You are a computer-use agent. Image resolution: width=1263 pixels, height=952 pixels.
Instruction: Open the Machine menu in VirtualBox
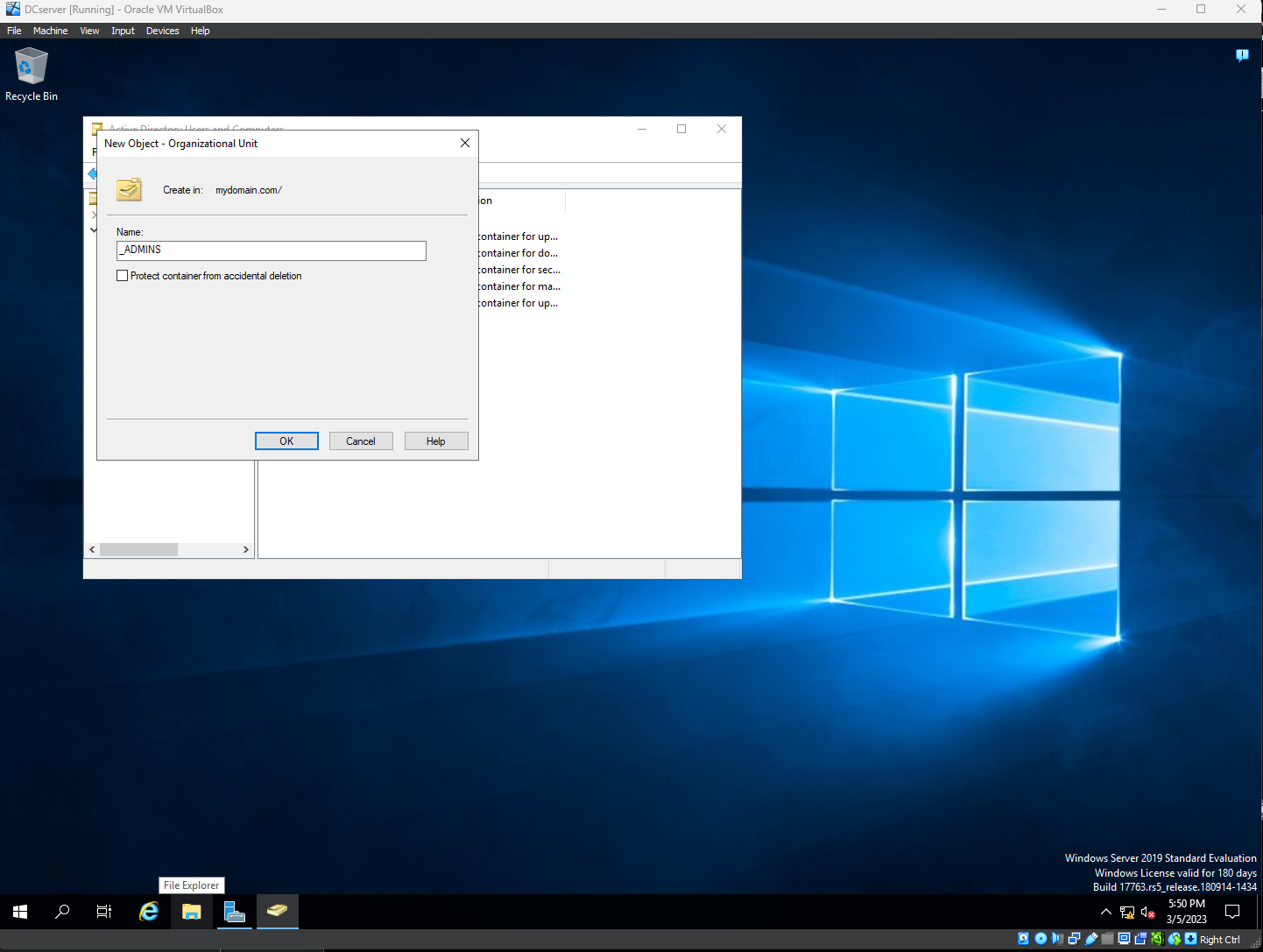pyautogui.click(x=50, y=31)
